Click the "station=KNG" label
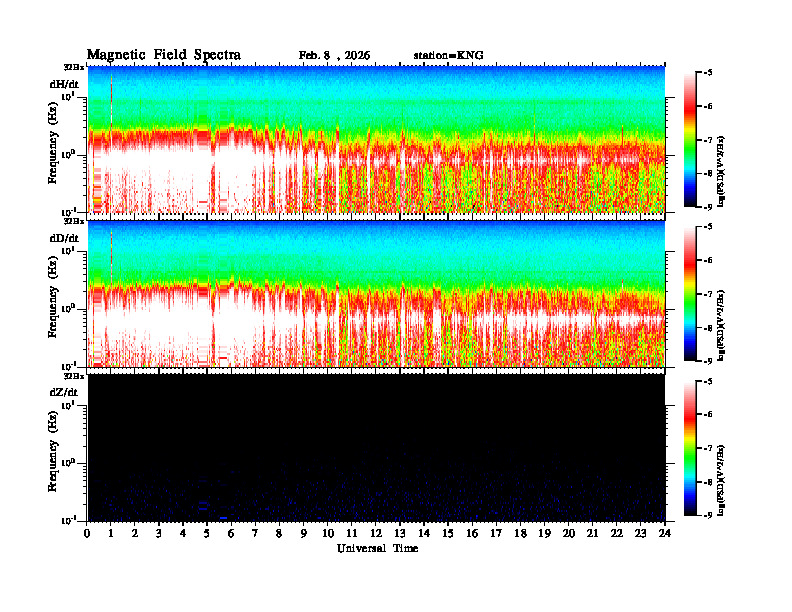Viewport: 792px width, 612px height. (449, 56)
